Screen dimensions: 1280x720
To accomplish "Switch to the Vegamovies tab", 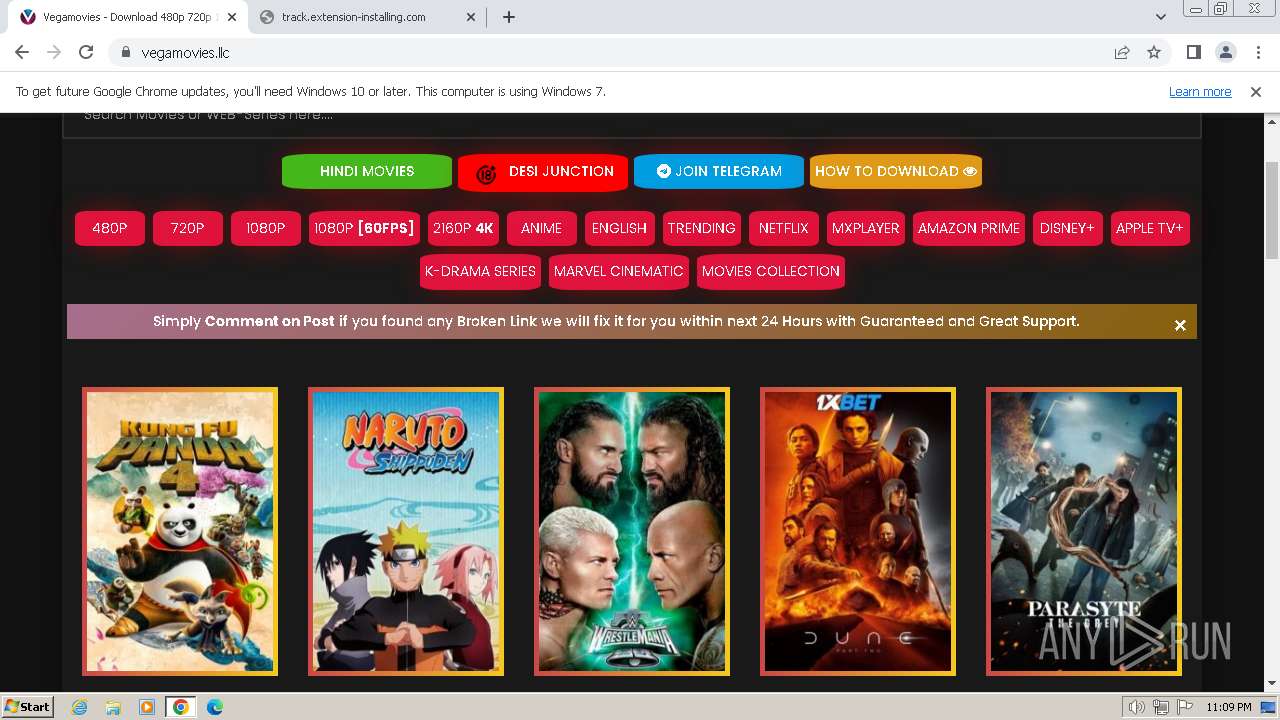I will tap(126, 17).
